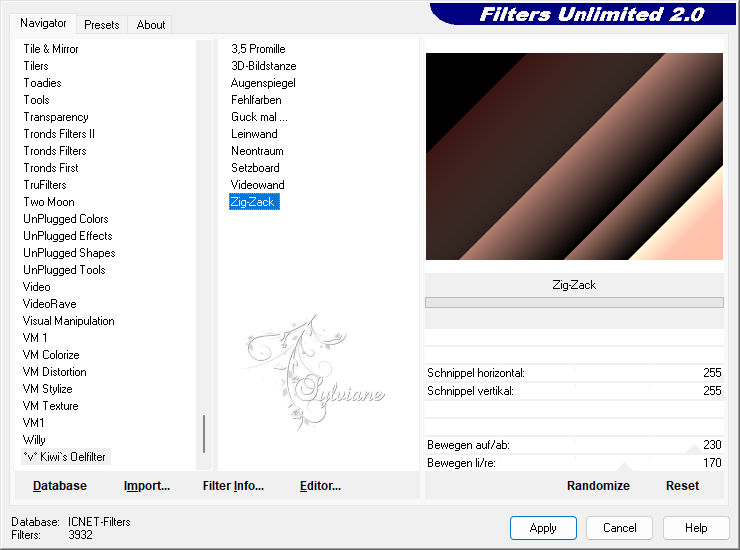Screen dimensions: 740x550
Task: Select the Videowand filter
Action: pyautogui.click(x=258, y=185)
